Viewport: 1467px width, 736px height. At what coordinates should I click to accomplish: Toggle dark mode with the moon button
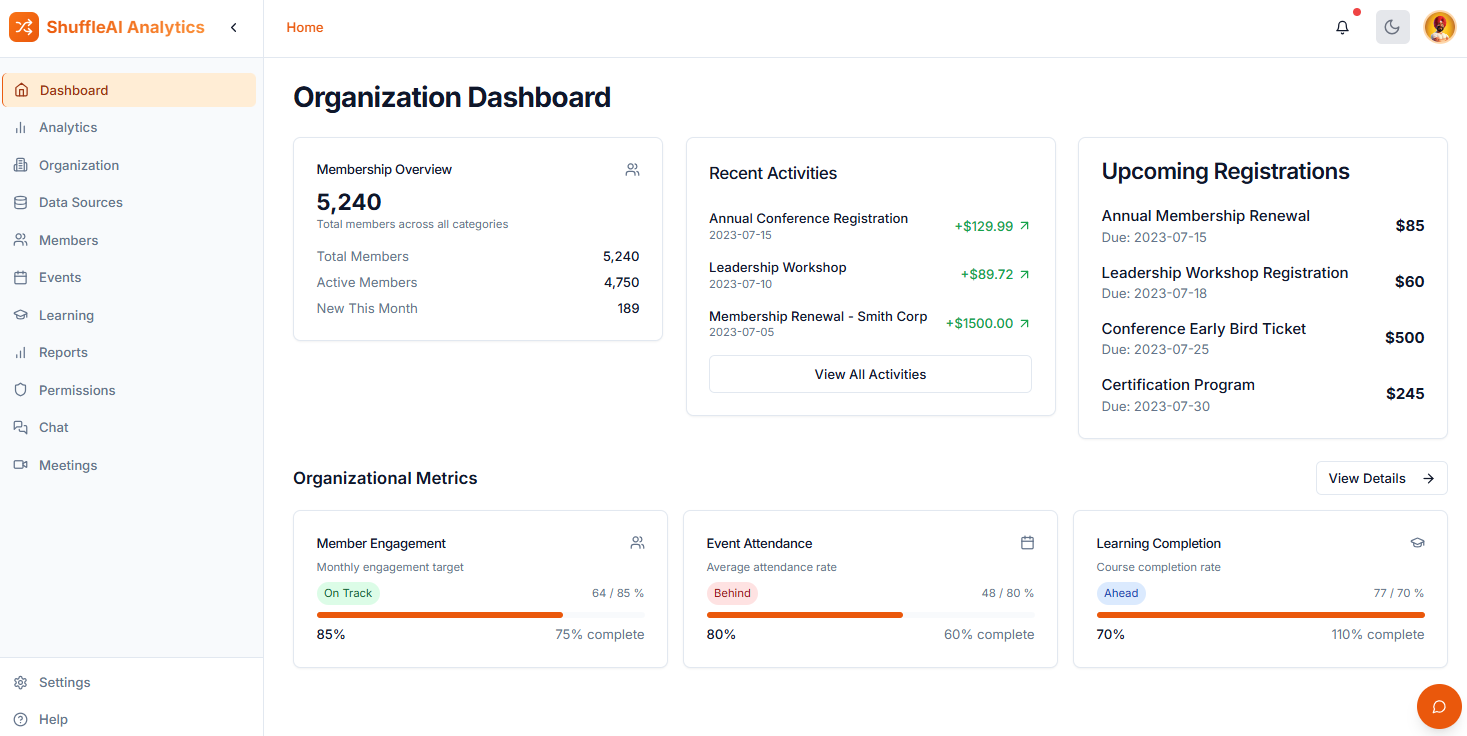1392,27
